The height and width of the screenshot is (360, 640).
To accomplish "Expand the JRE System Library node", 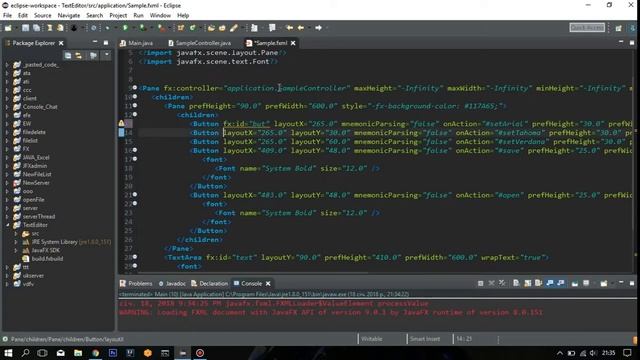I will tap(16, 242).
